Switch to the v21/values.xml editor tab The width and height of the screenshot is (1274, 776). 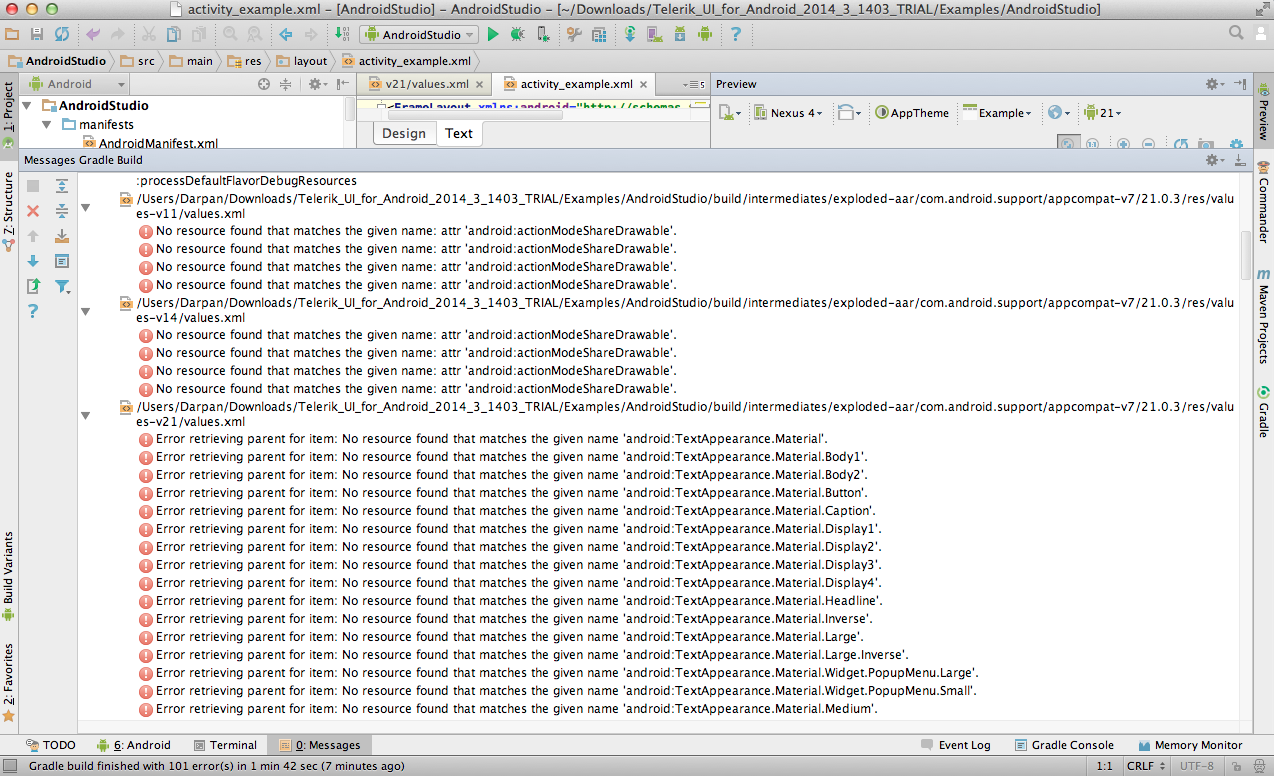pyautogui.click(x=426, y=84)
